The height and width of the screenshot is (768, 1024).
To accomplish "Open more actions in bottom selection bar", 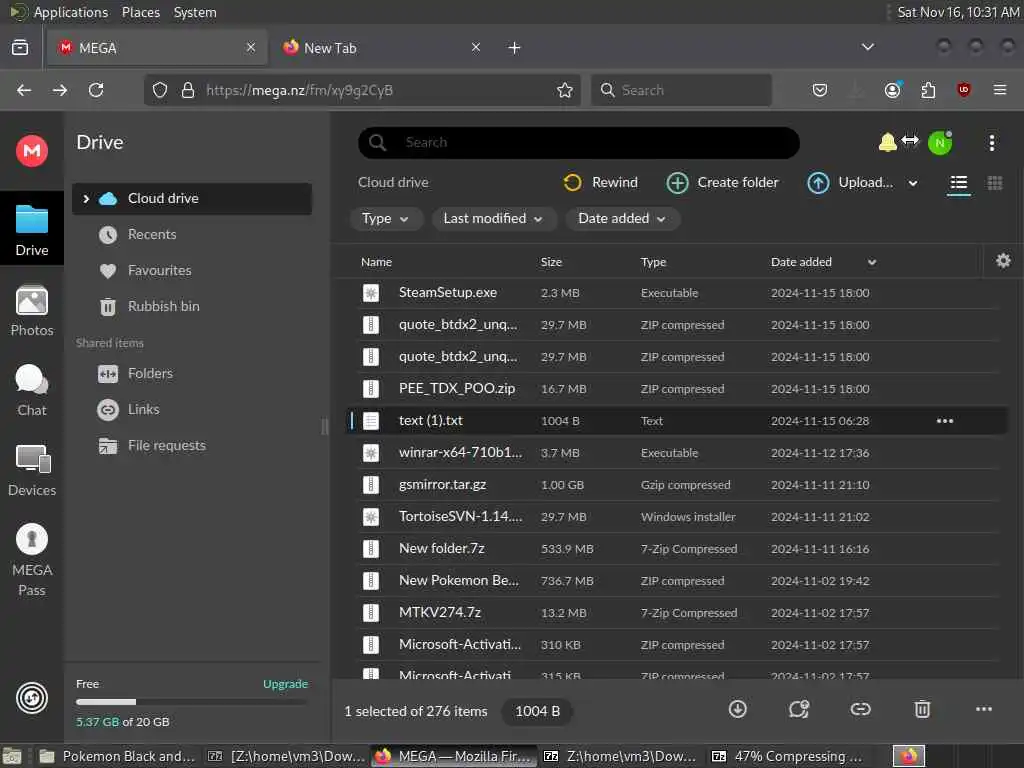I will 984,709.
